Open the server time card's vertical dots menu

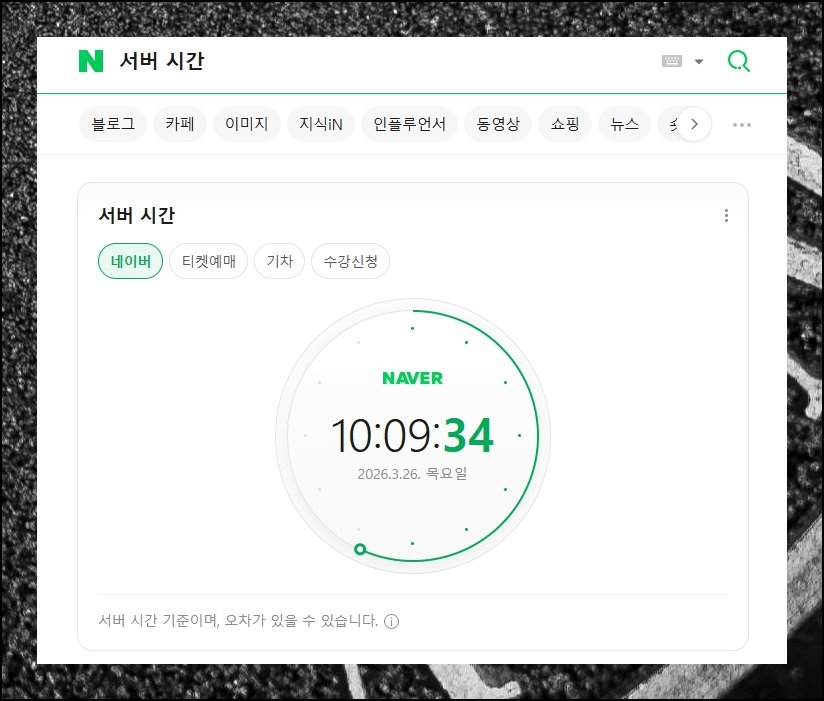(726, 215)
